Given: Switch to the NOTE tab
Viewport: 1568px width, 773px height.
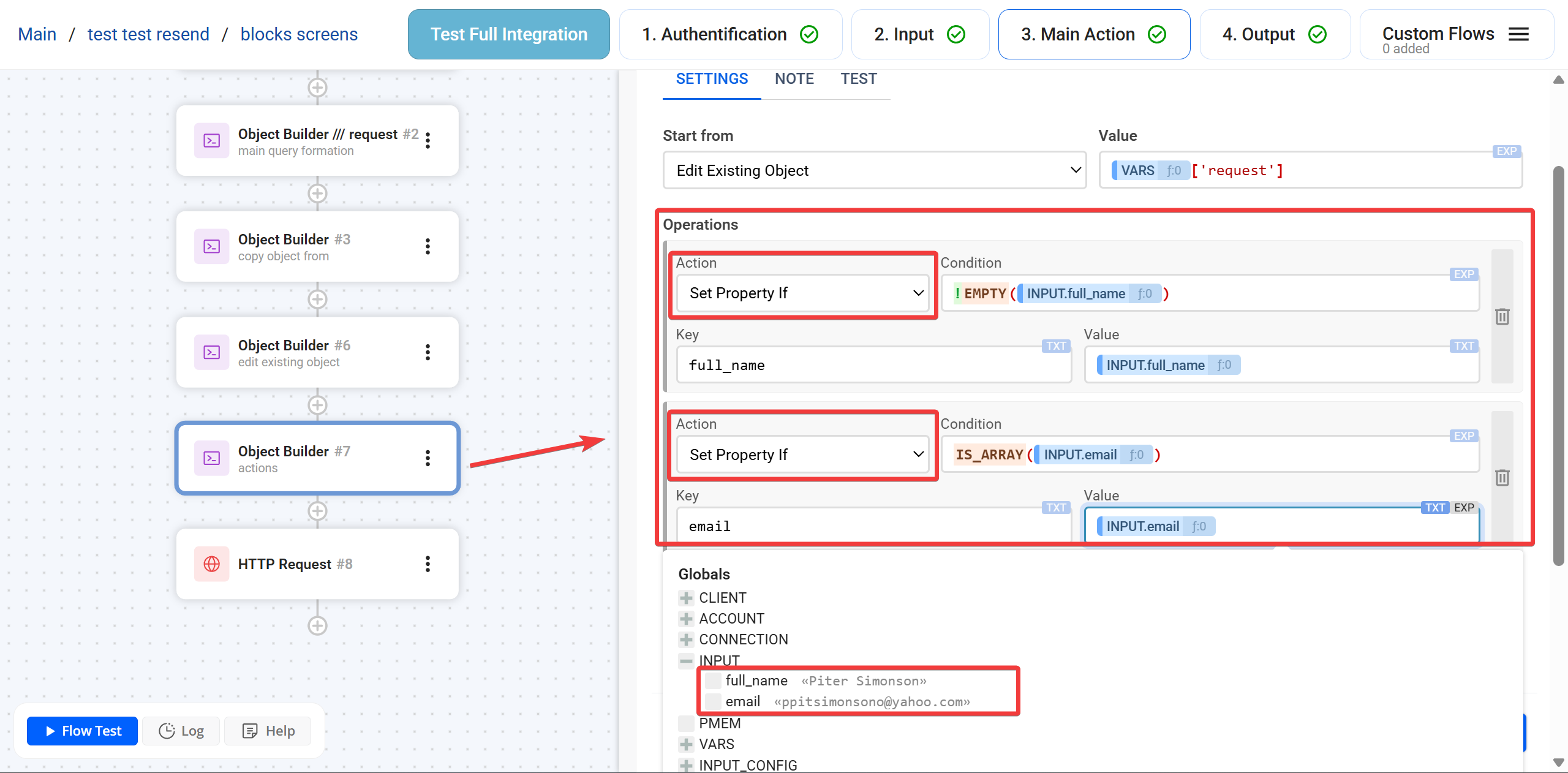Looking at the screenshot, I should [x=794, y=79].
